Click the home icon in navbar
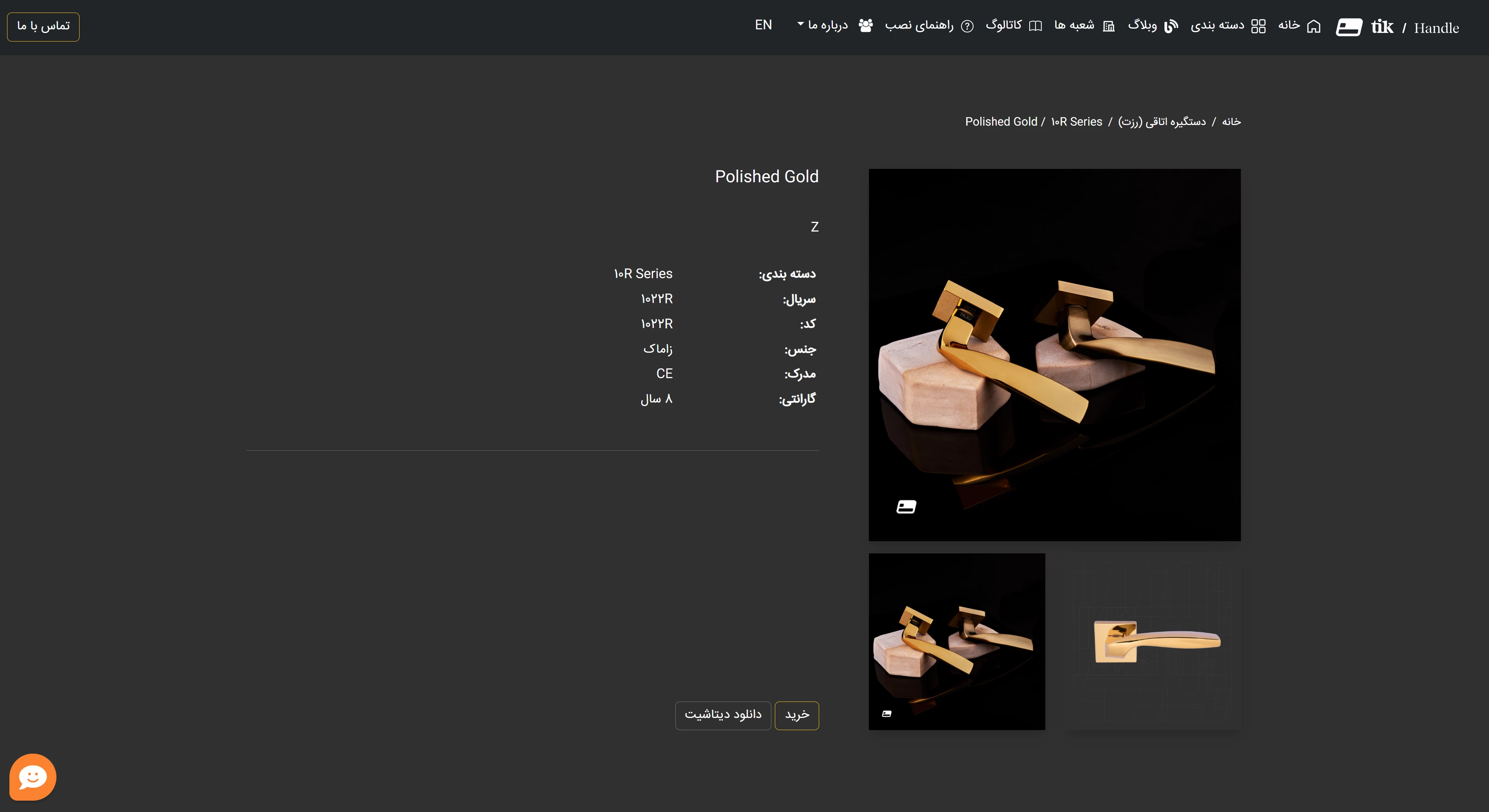The image size is (1489, 812). tap(1313, 27)
